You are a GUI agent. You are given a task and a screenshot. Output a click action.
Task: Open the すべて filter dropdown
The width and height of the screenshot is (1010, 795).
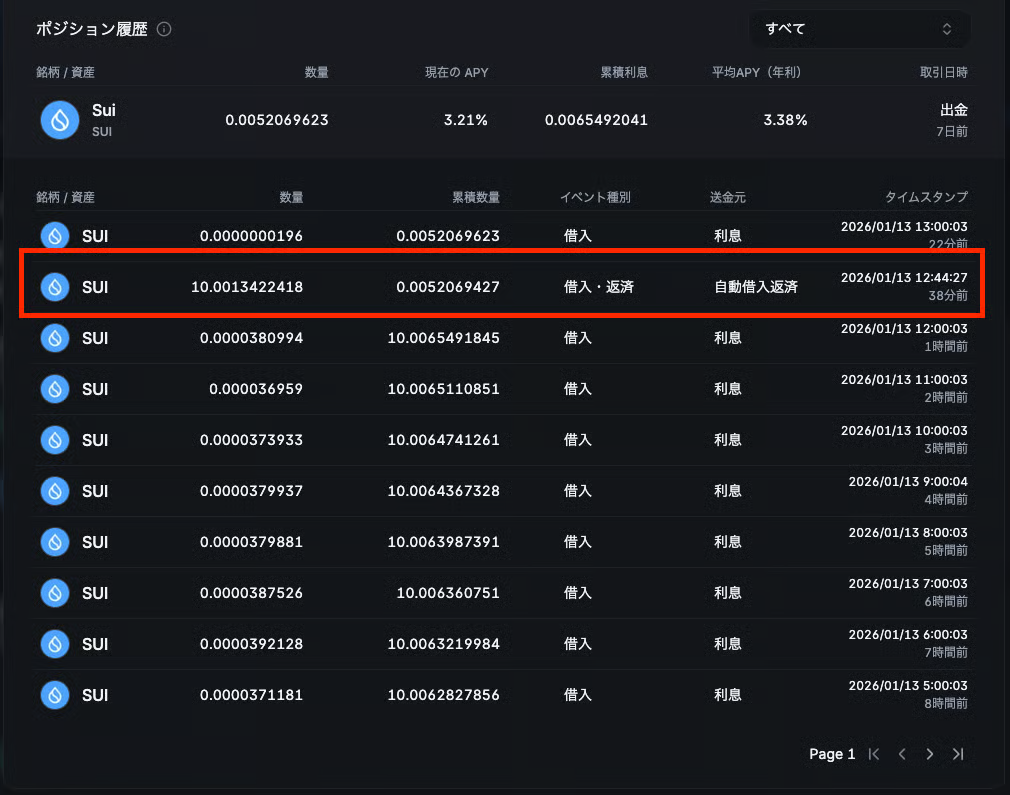[x=858, y=29]
